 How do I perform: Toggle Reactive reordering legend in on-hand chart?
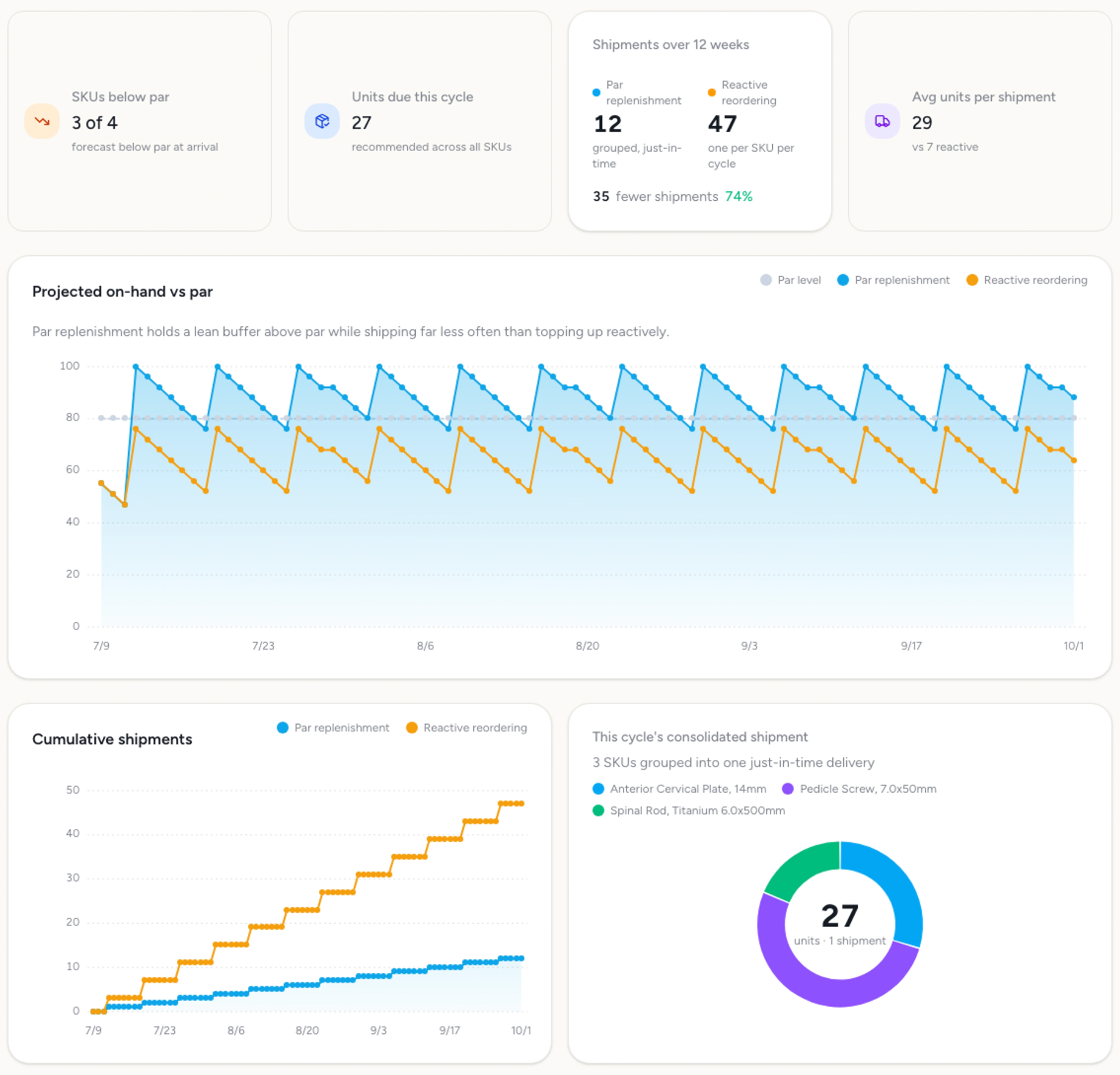coord(1026,280)
